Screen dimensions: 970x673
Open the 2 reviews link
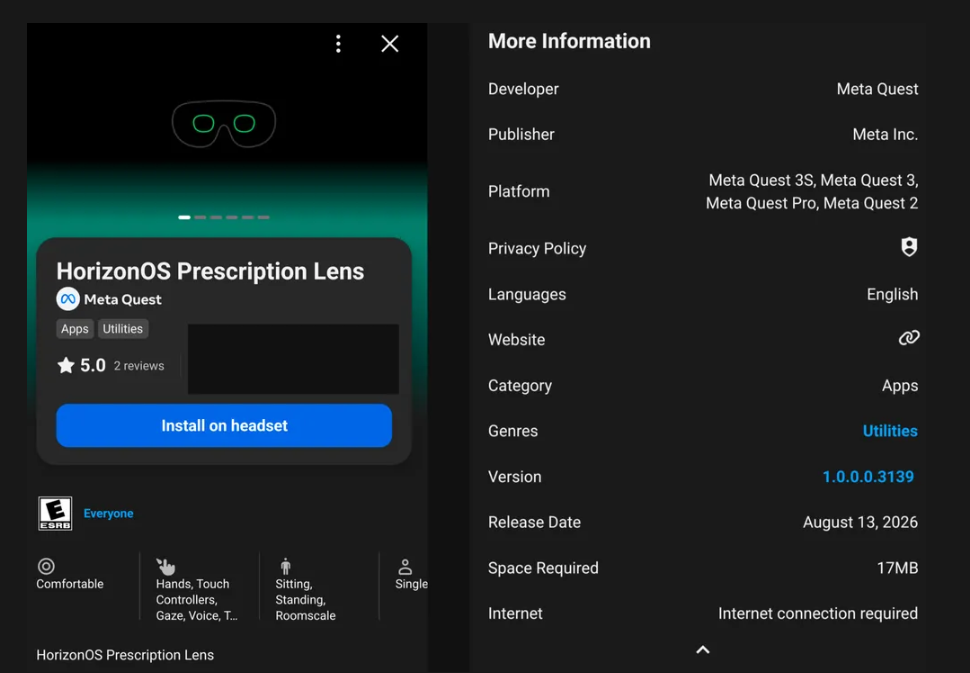(x=139, y=366)
